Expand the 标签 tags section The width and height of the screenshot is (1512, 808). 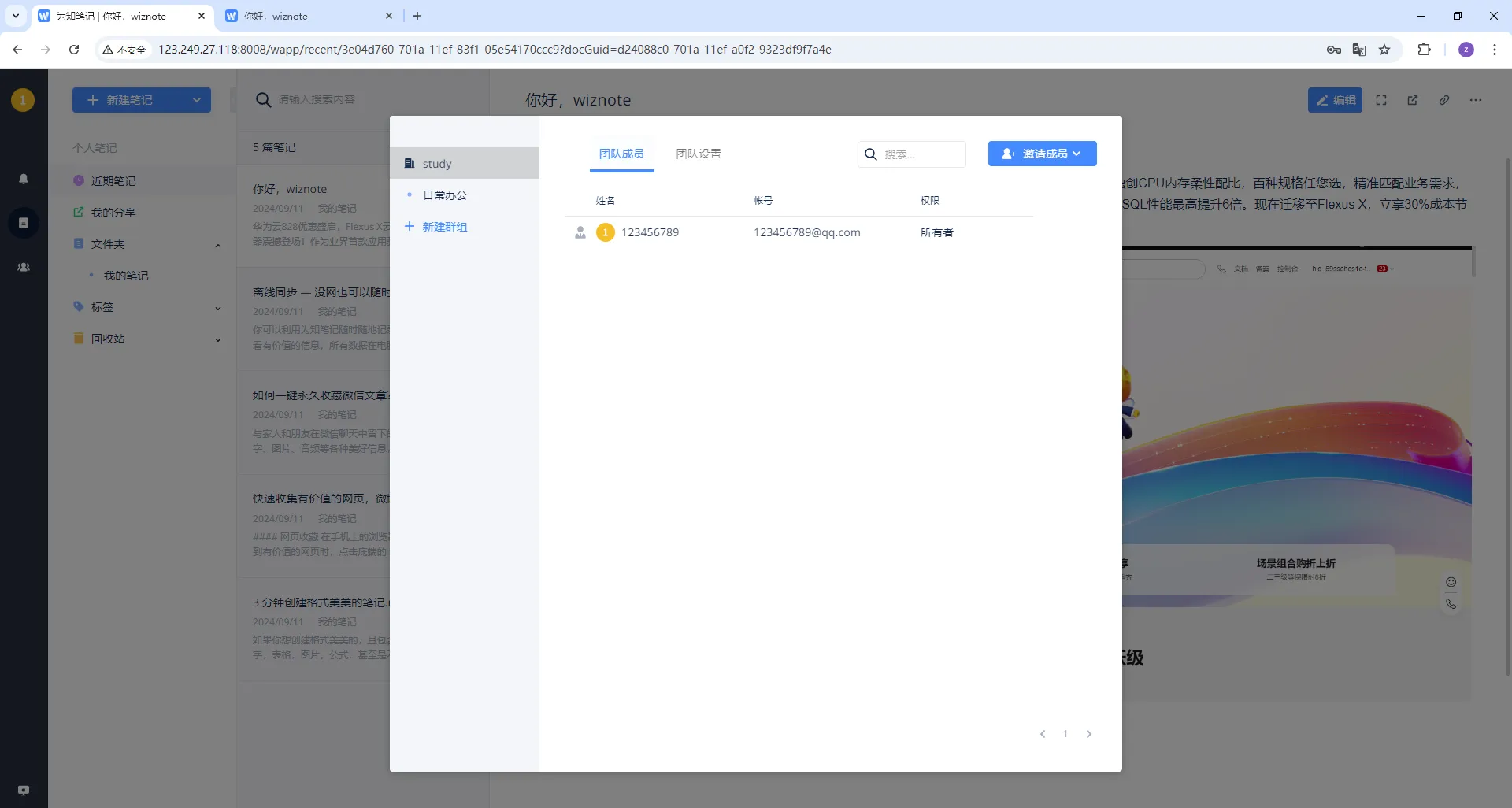tap(218, 308)
